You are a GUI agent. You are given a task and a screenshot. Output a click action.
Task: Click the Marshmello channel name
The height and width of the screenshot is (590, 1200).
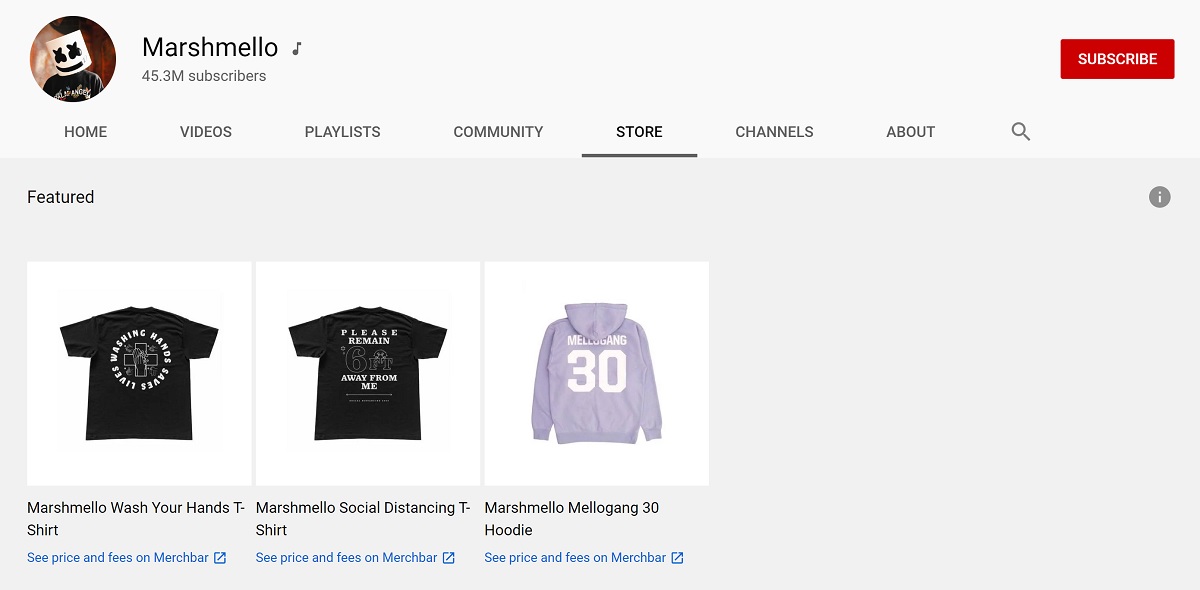click(210, 47)
